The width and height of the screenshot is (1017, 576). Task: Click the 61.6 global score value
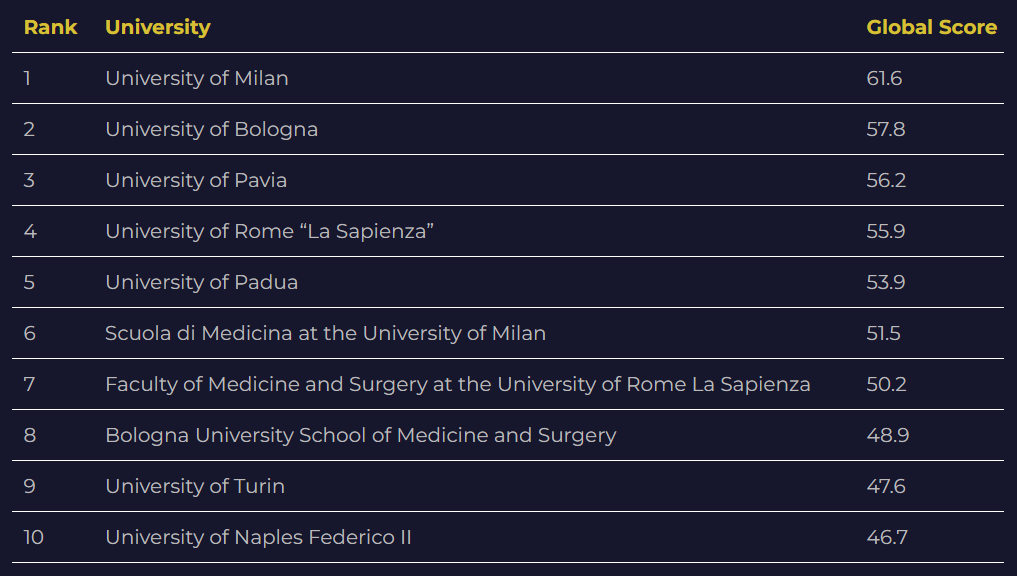[x=884, y=78]
